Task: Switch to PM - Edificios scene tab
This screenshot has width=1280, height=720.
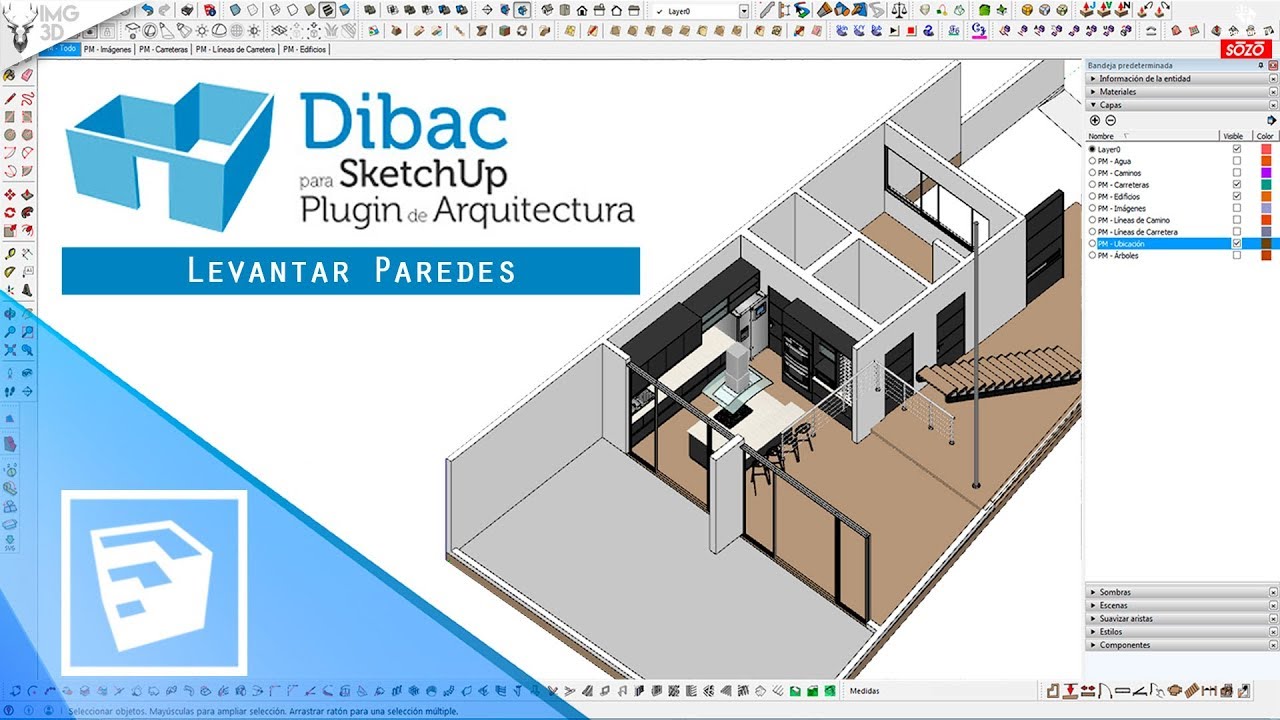Action: click(304, 49)
